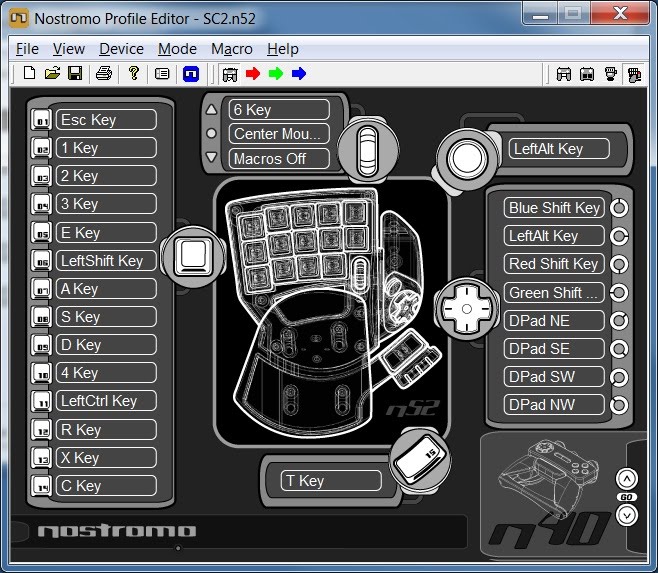Screen dimensions: 658x573
Task: Click the 4 Key assignment
Action: pyautogui.click(x=106, y=373)
